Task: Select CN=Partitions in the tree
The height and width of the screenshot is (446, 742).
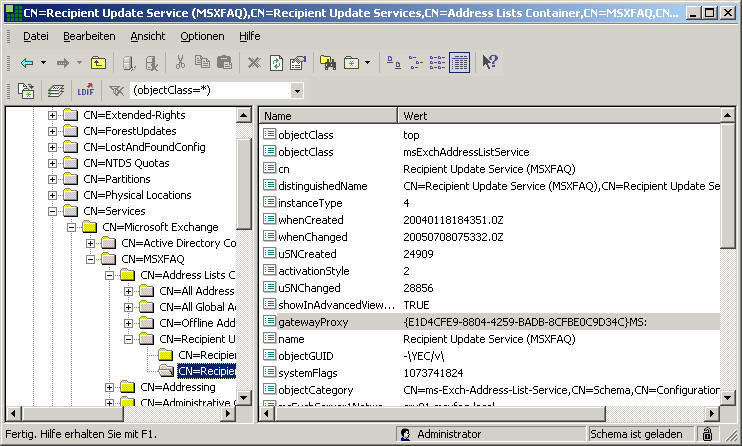Action: click(x=117, y=179)
